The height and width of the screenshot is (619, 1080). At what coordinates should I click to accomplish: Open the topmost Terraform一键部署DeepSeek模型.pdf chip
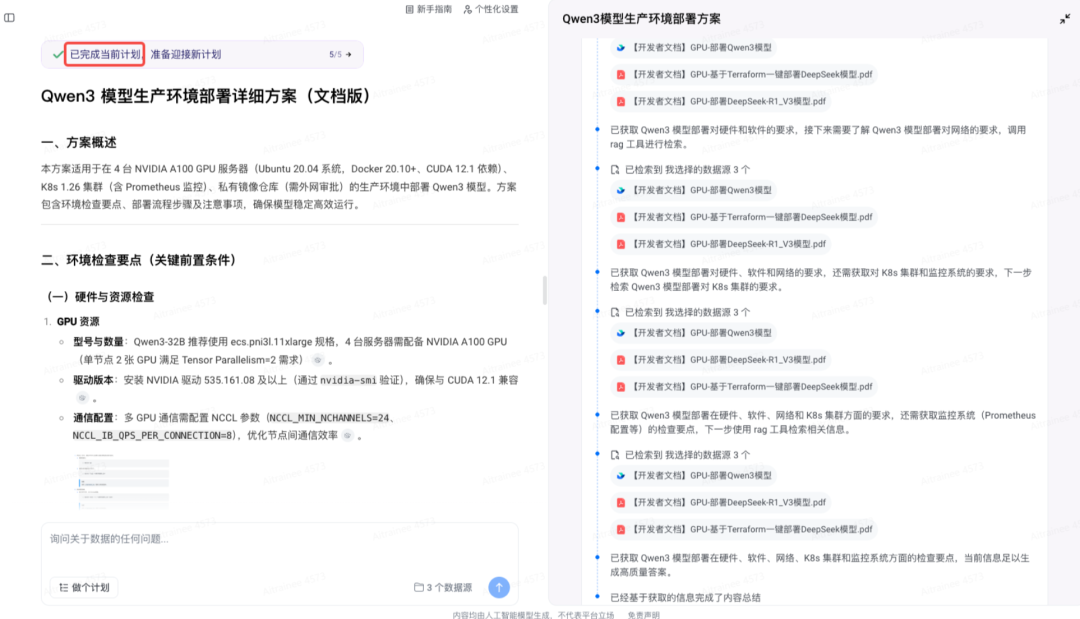[744, 74]
